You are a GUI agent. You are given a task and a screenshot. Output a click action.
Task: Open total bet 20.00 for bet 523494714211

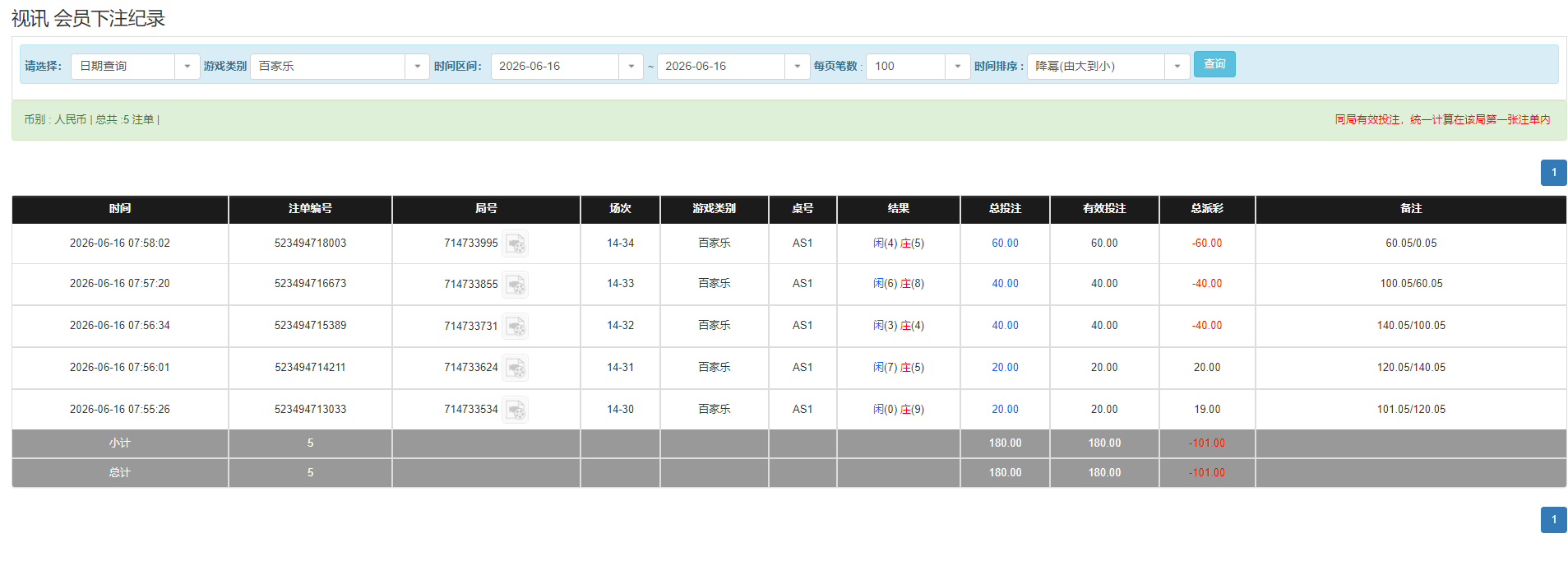(1005, 368)
